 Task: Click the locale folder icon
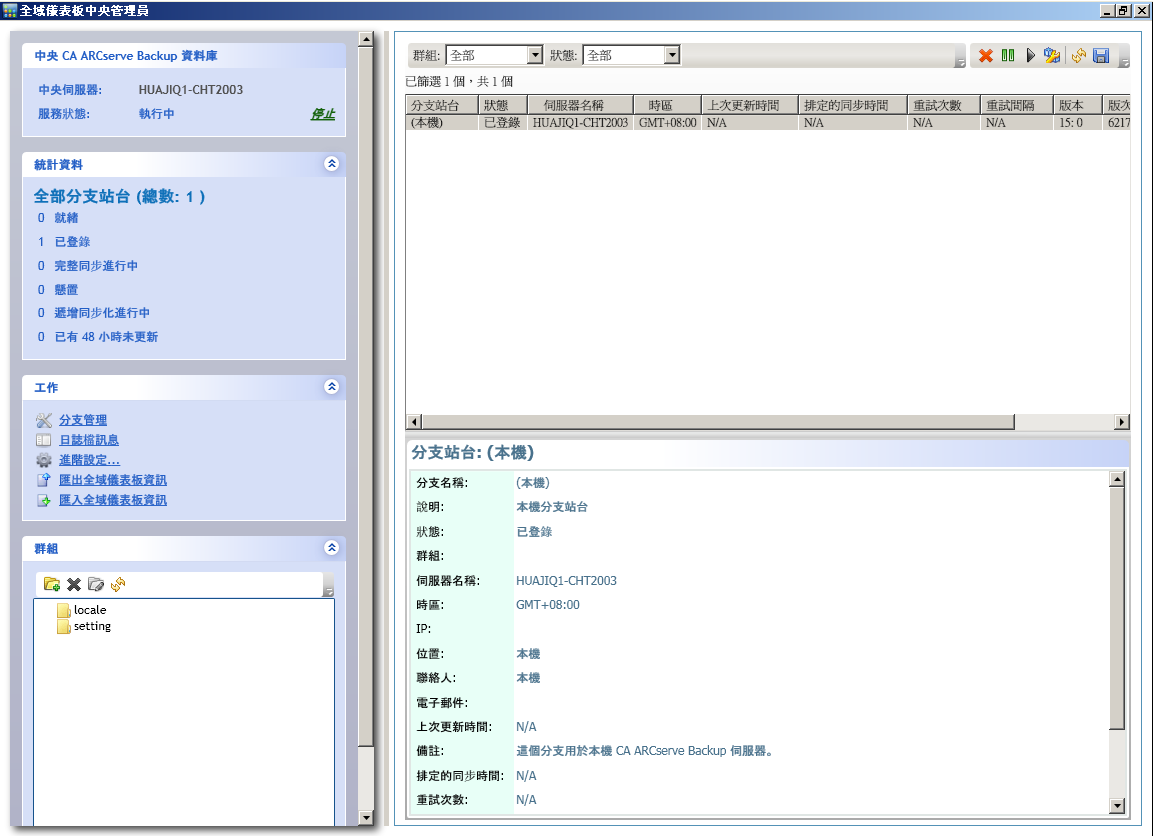pos(64,610)
